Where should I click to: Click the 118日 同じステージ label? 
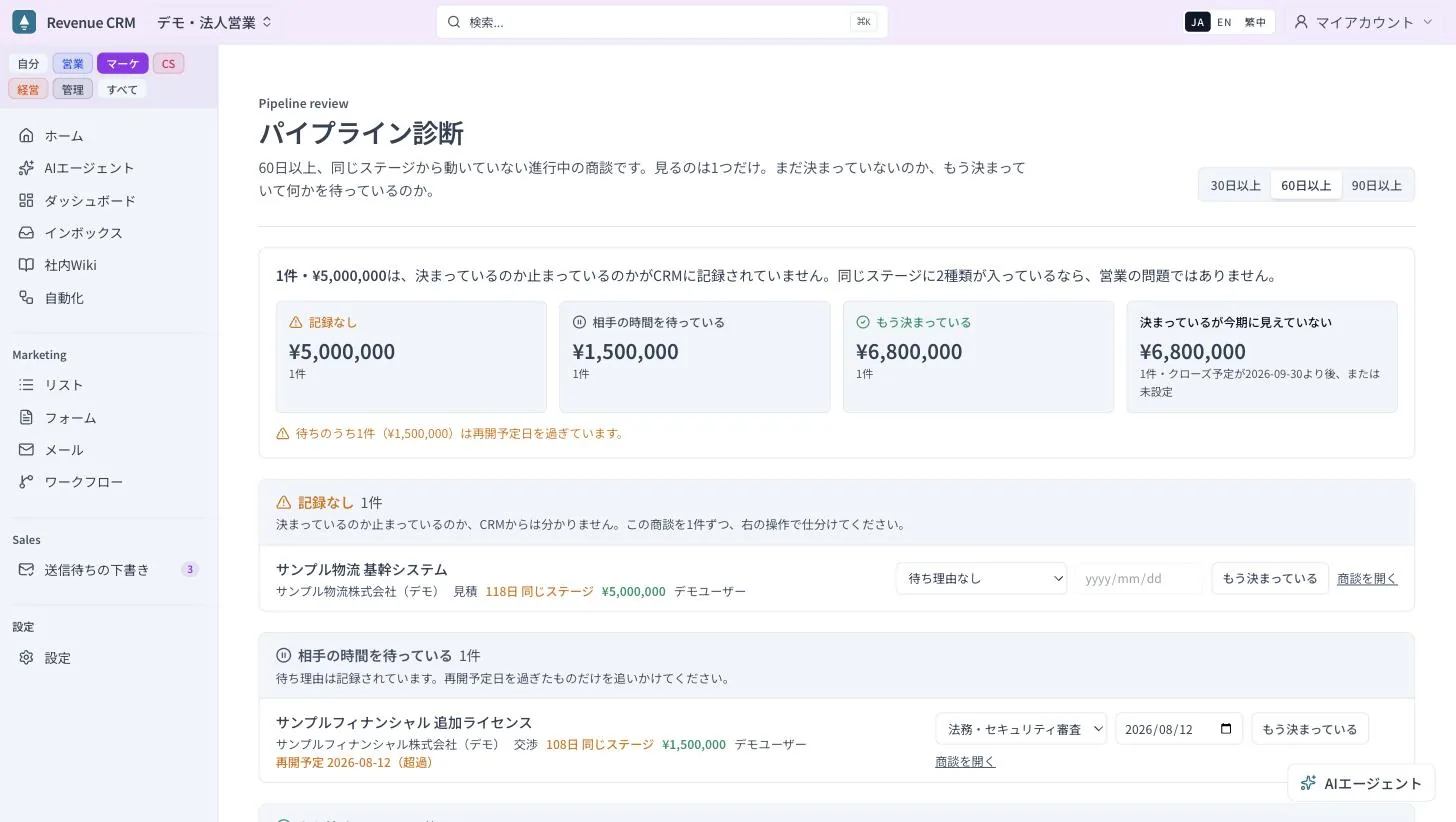click(539, 591)
